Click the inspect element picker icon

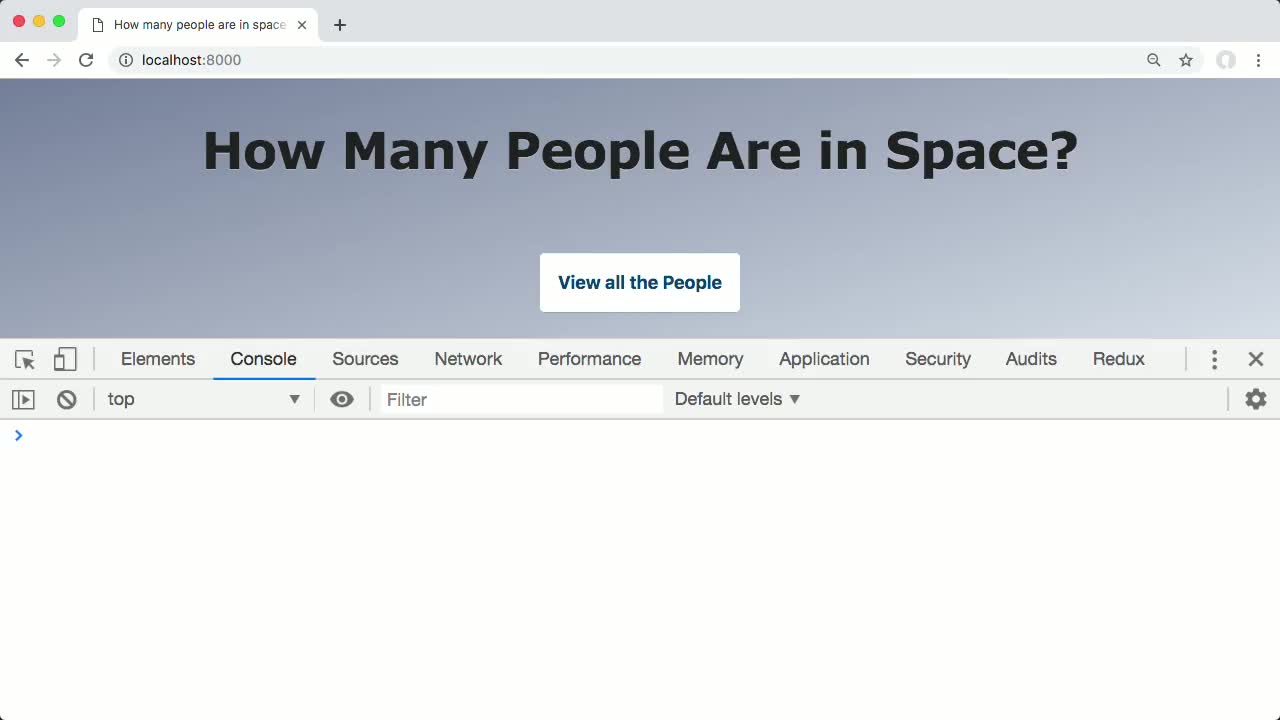coord(25,359)
